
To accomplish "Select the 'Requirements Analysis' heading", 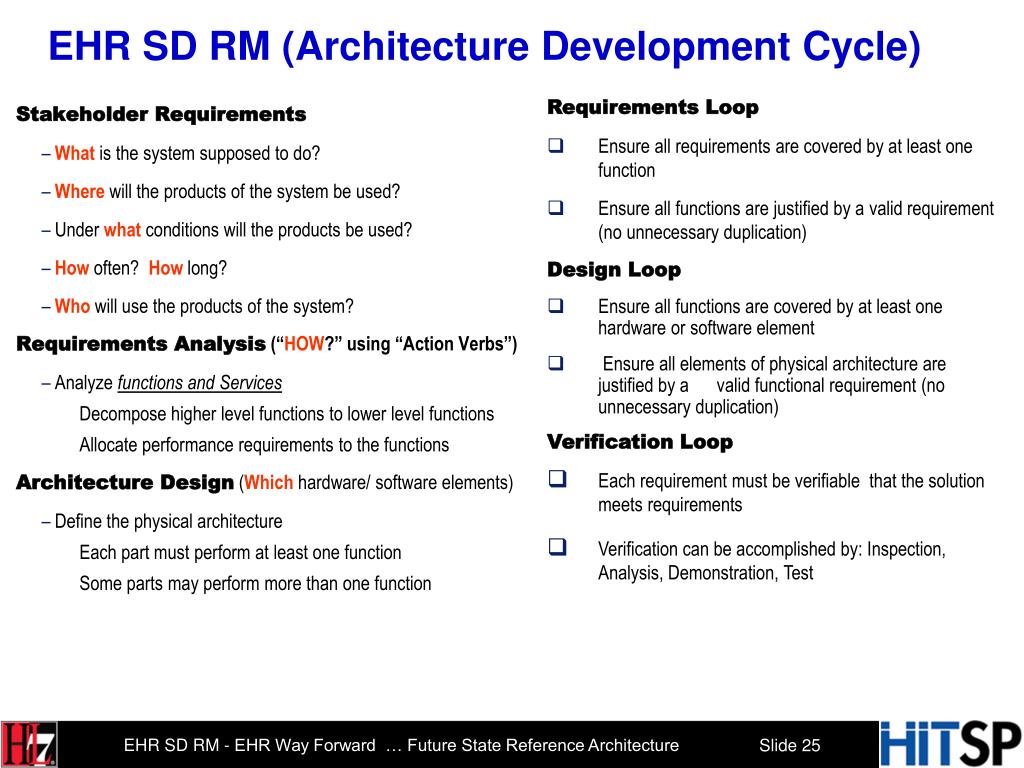I will 141,344.
